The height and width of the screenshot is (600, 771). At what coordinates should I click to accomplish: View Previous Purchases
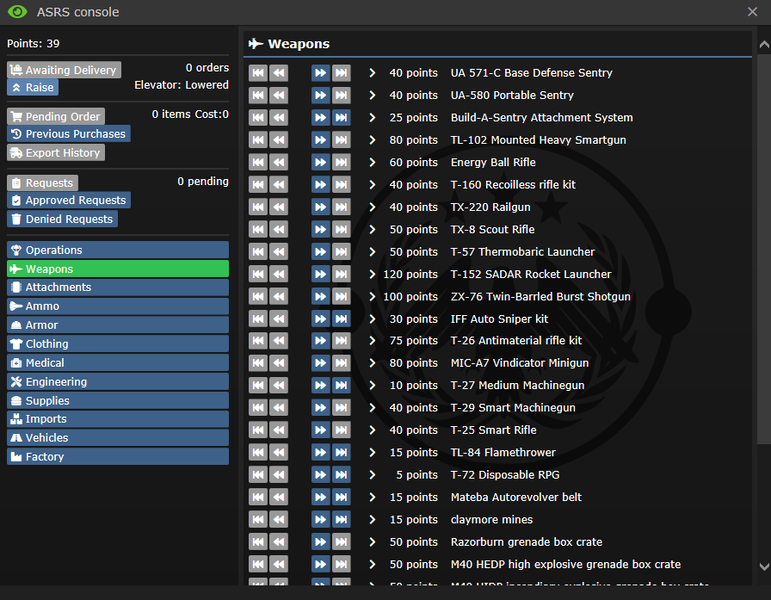69,134
